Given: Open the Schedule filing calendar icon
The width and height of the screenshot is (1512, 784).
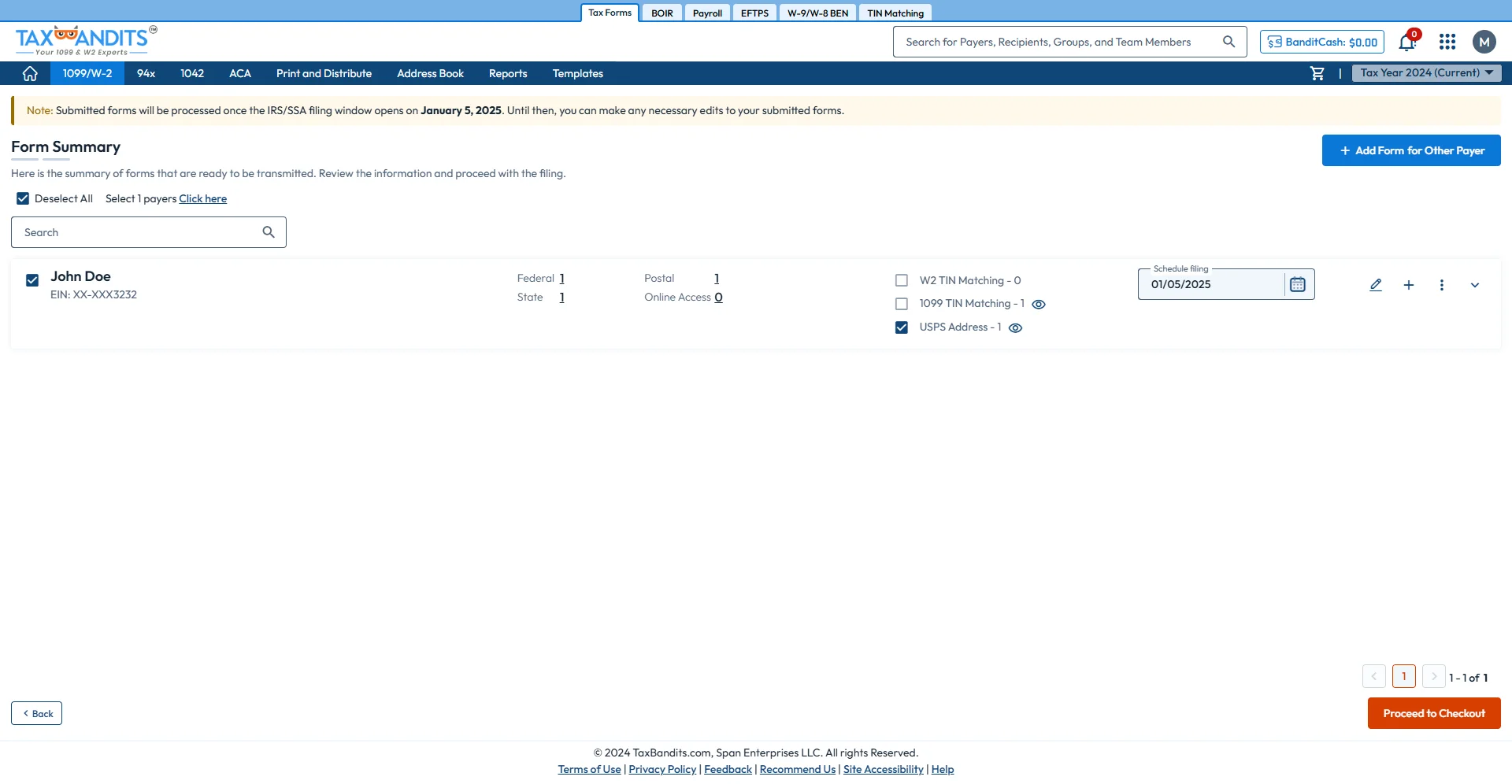Looking at the screenshot, I should [x=1298, y=284].
